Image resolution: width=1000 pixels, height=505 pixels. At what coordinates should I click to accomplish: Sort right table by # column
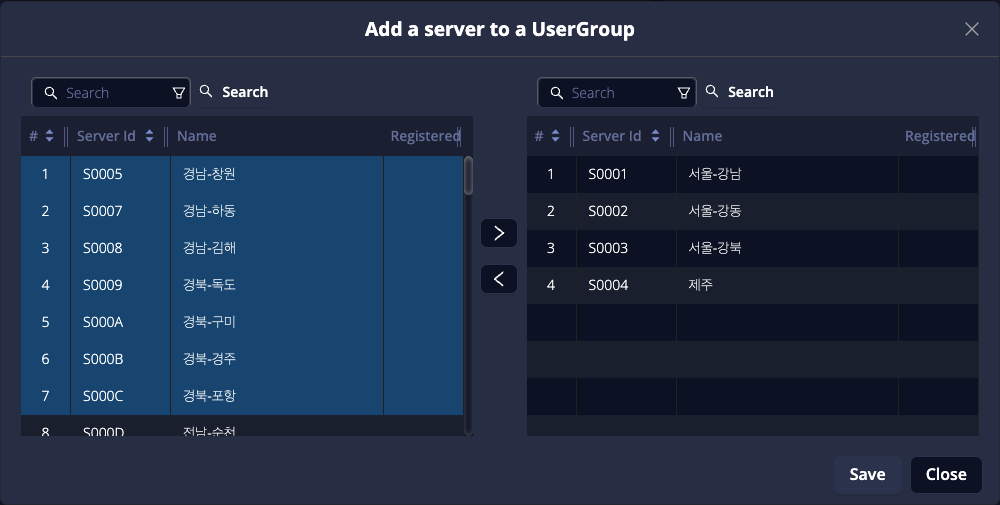coord(555,136)
